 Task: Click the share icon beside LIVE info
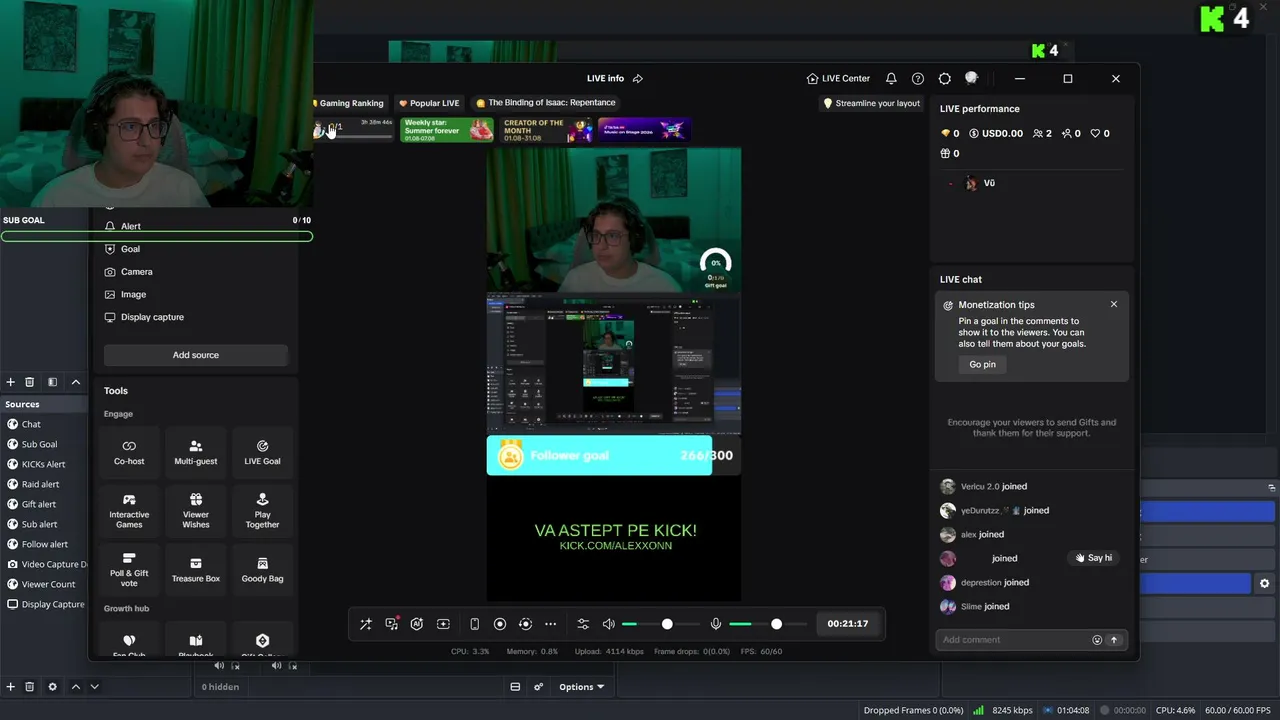click(638, 78)
